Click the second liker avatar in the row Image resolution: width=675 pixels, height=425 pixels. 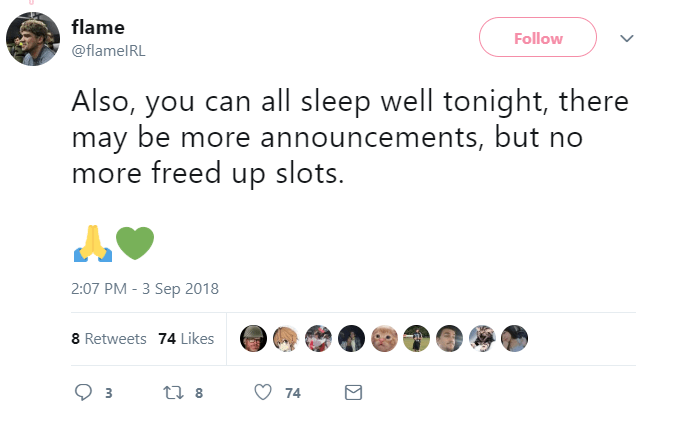tap(286, 339)
